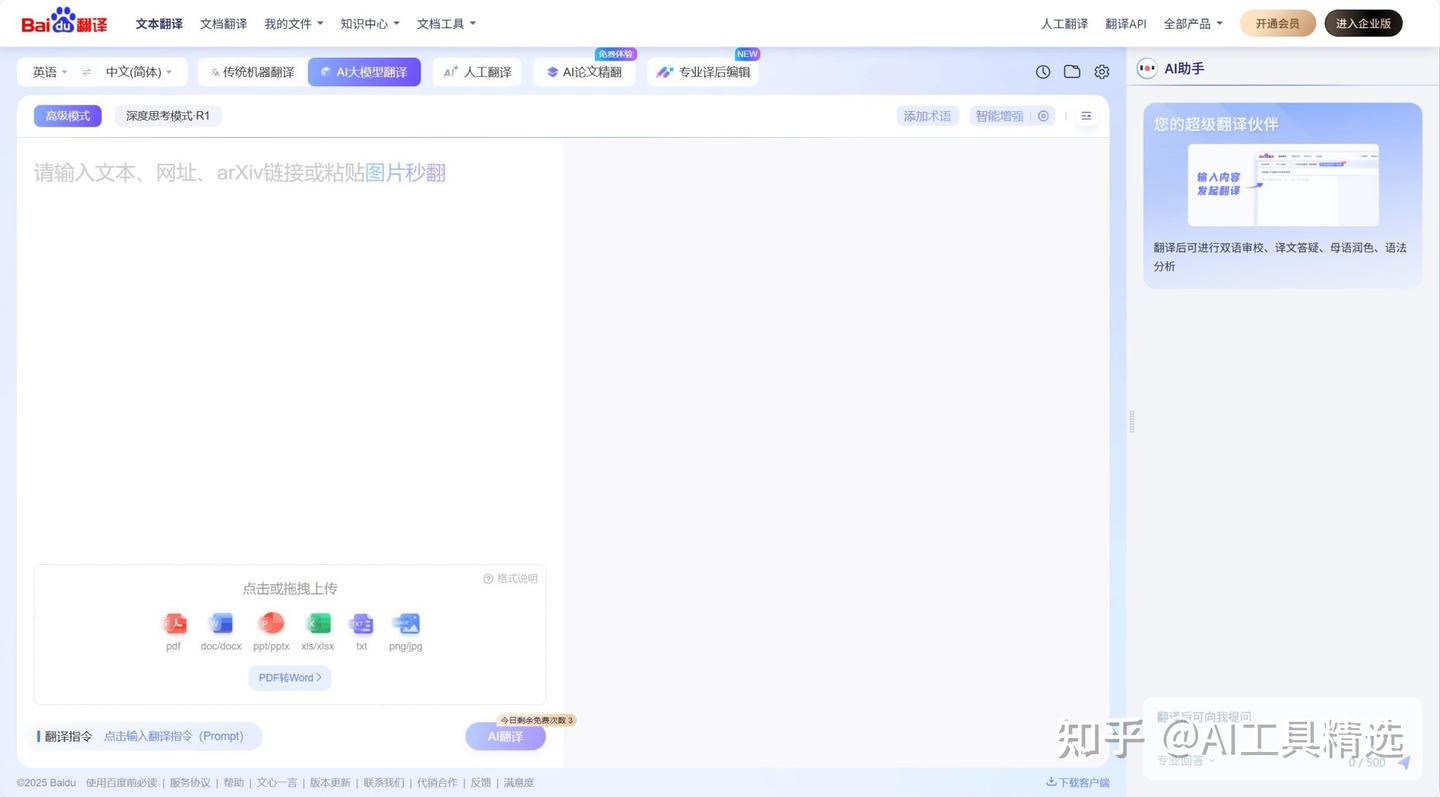Viewport: 1440px width, 797px height.
Task: Open the 版本更新 footer link
Action: pyautogui.click(x=330, y=783)
